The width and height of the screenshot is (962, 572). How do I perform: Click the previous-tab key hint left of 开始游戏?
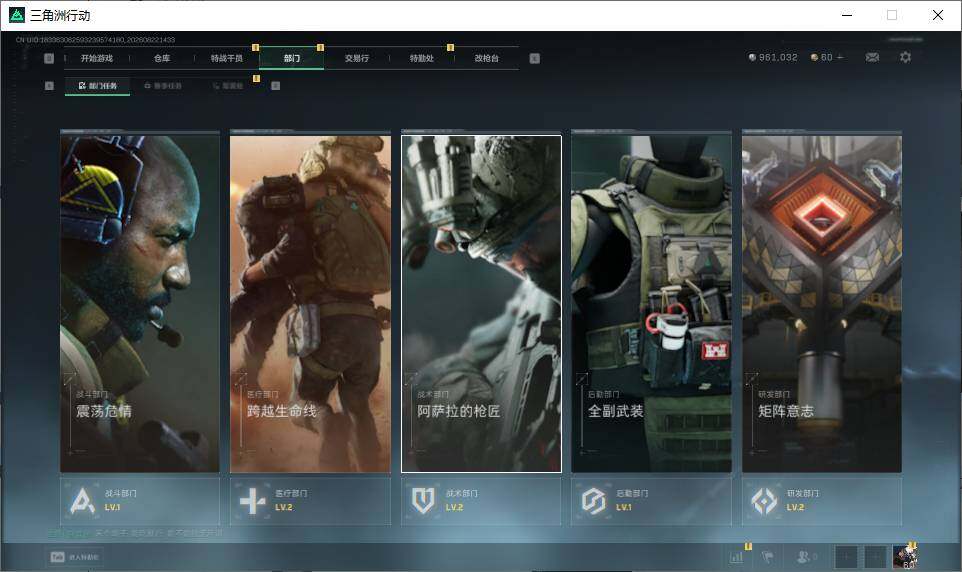(49, 58)
